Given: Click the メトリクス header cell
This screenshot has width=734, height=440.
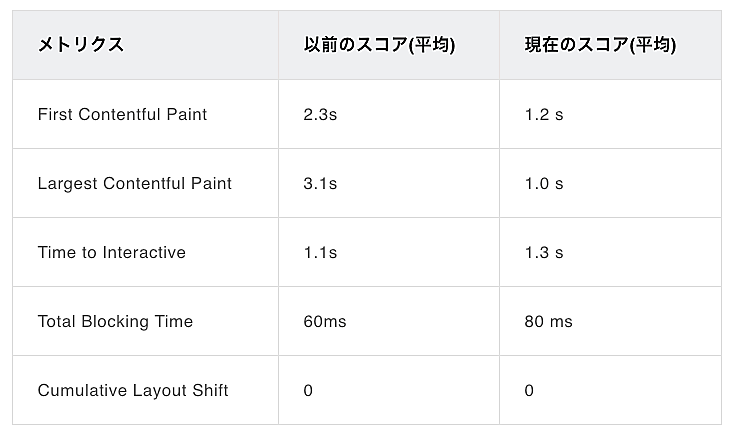Looking at the screenshot, I should coord(81,45).
